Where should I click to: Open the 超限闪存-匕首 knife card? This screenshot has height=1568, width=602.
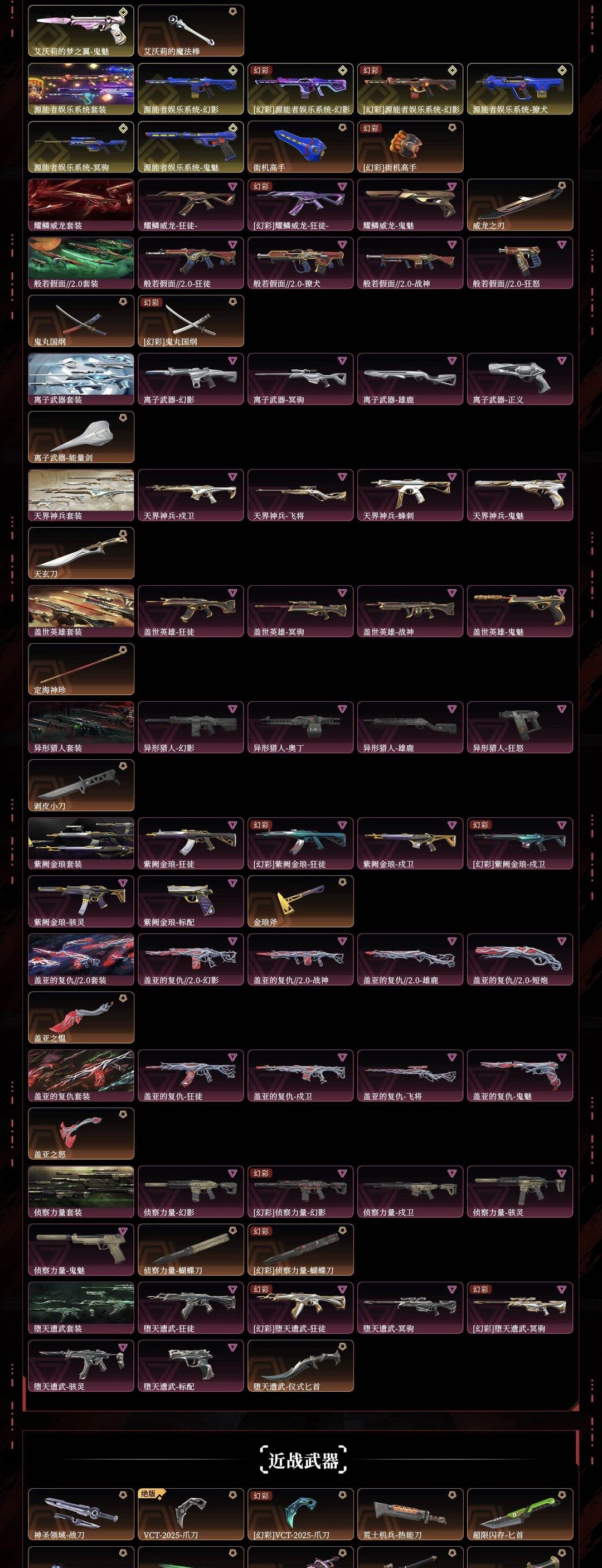coord(520,1514)
